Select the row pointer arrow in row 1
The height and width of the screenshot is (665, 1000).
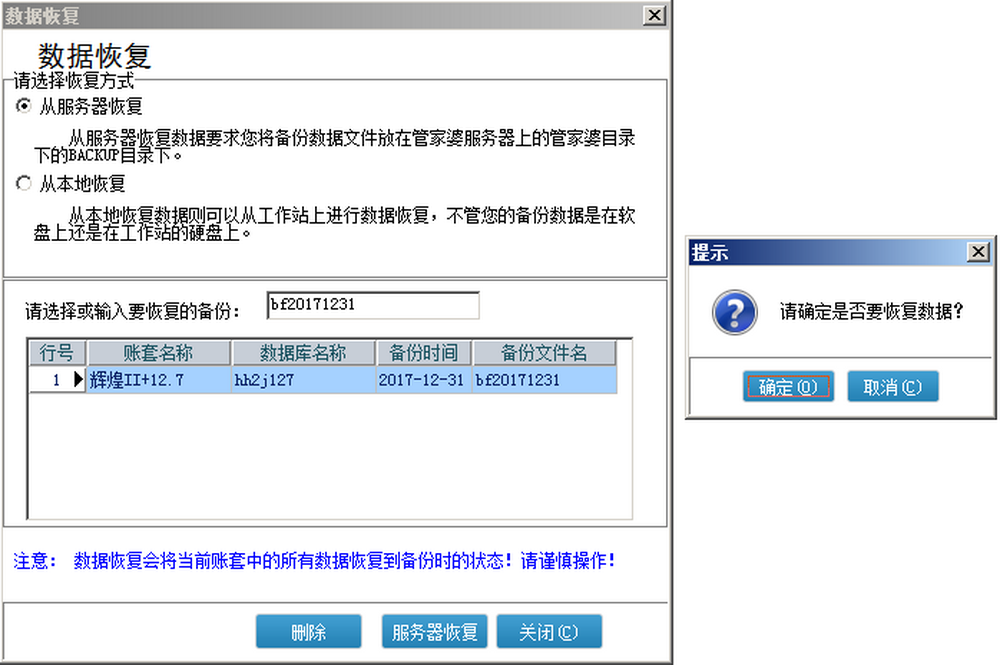tap(78, 380)
